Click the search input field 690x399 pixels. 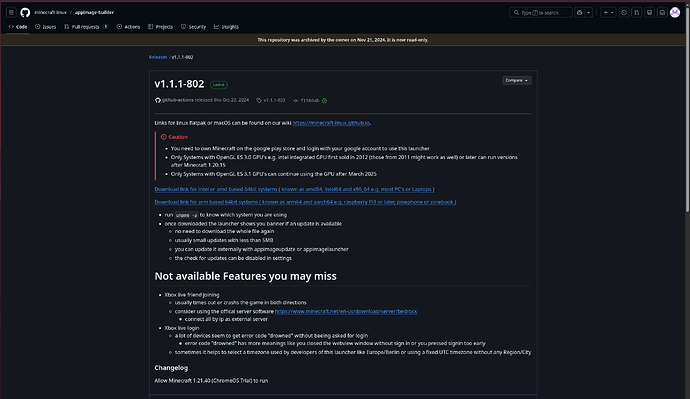tap(541, 12)
